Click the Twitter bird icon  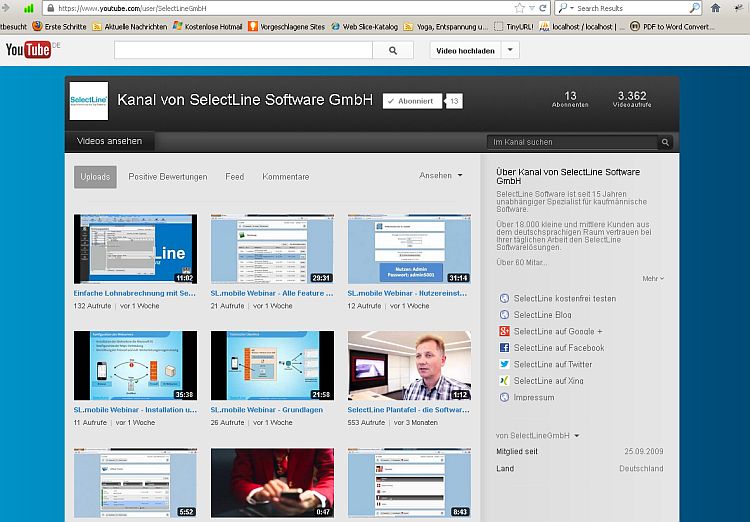tap(504, 364)
